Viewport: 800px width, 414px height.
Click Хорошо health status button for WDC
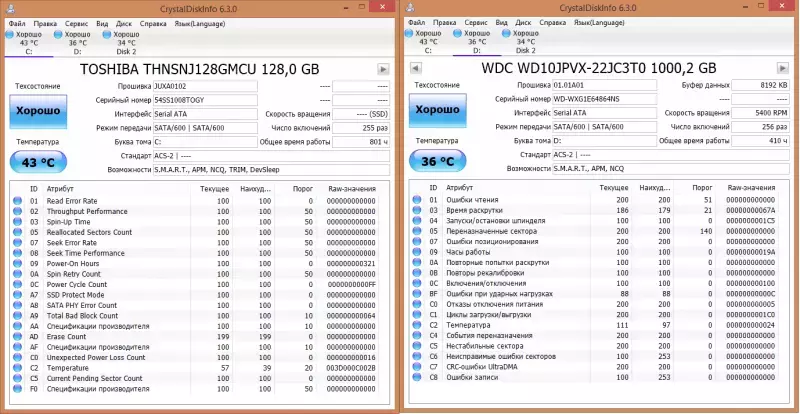click(x=437, y=110)
